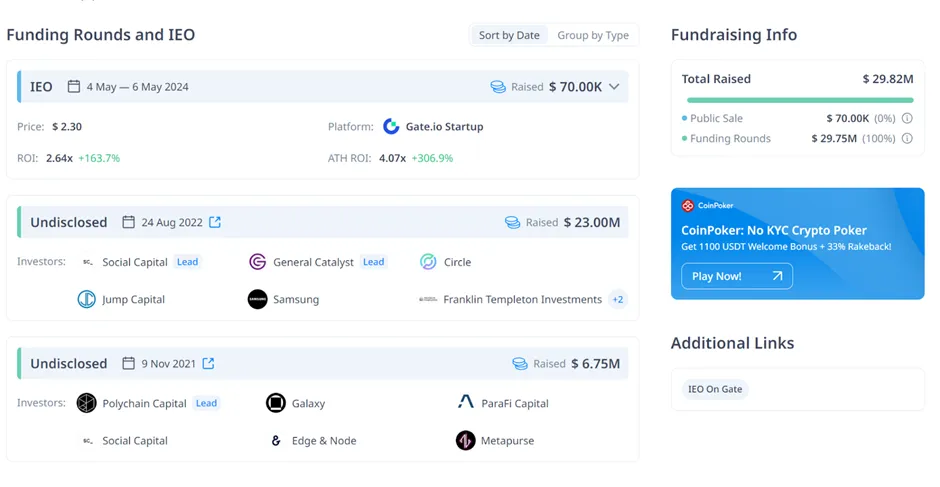The image size is (940, 487).
Task: Open Social Capital name in 2022 round
Action: (135, 262)
